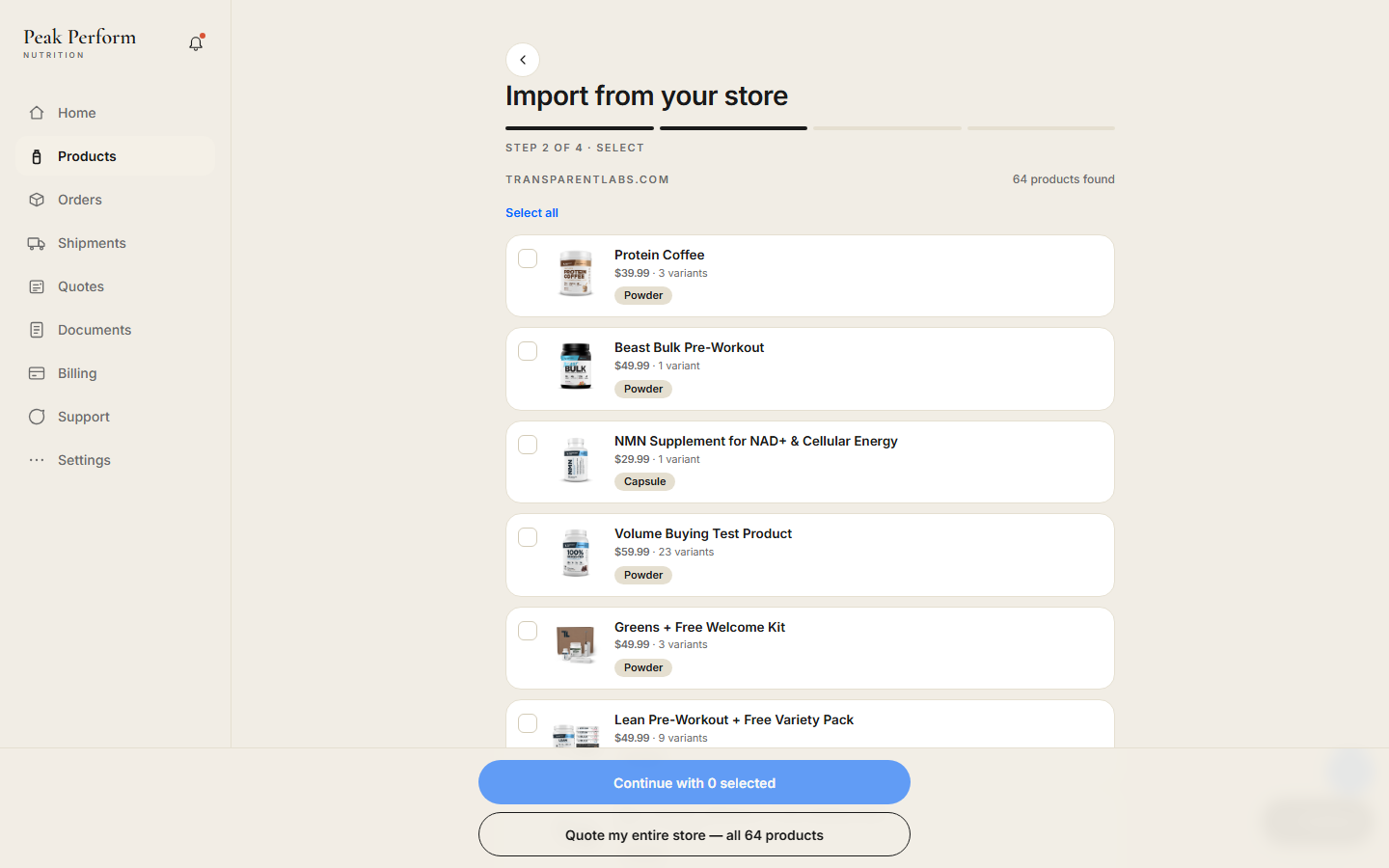The width and height of the screenshot is (1389, 868).
Task: Click the third step progress bar segment
Action: pos(887,128)
